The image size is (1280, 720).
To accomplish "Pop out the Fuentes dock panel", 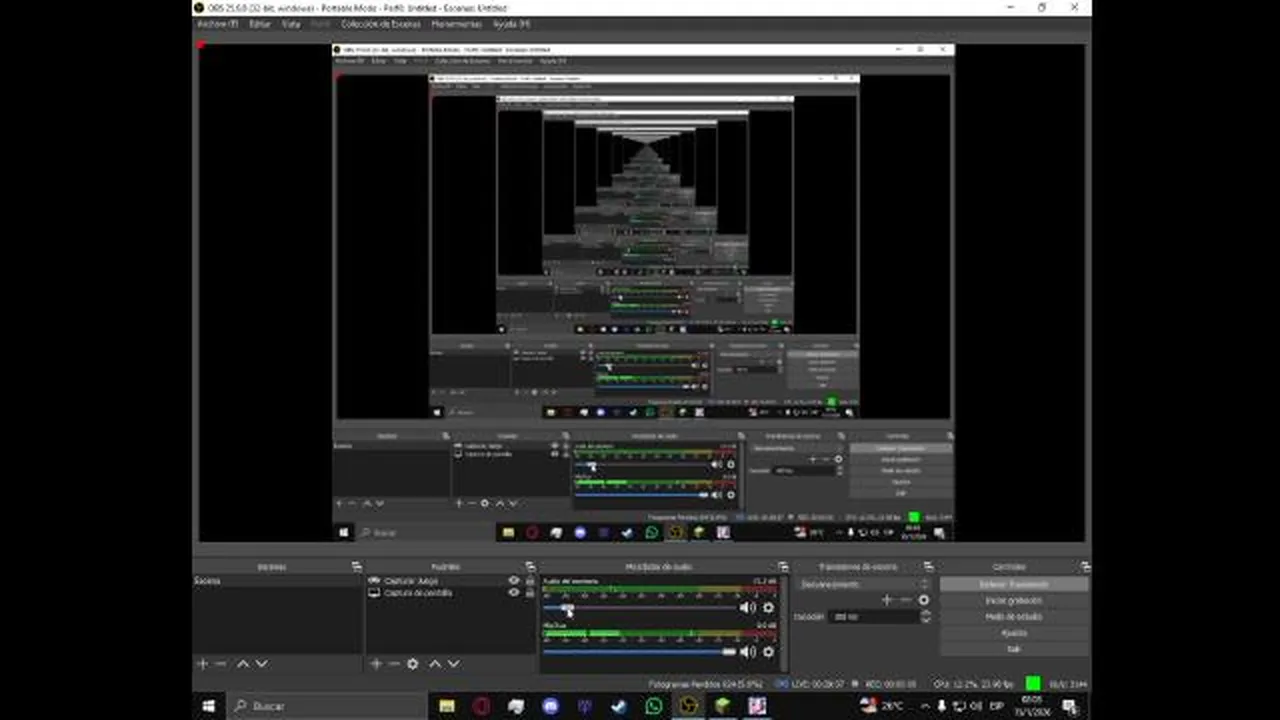I will pyautogui.click(x=530, y=567).
